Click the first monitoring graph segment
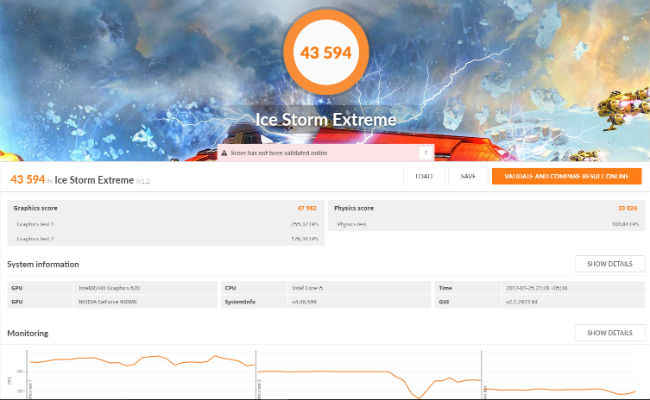The height and width of the screenshot is (400, 650). click(141, 374)
